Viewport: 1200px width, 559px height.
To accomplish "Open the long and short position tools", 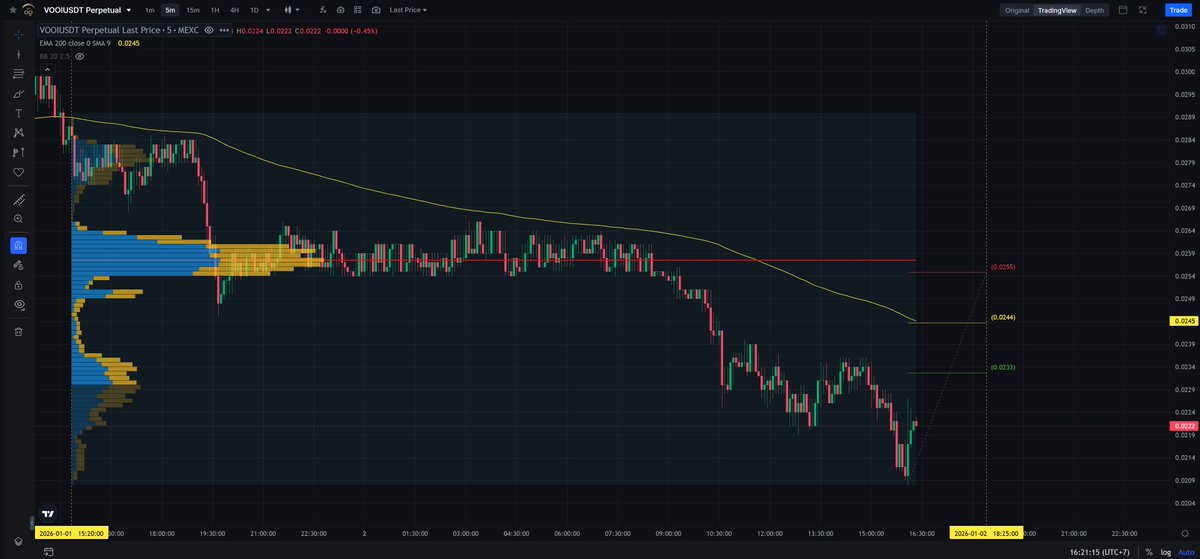I will [x=18, y=152].
